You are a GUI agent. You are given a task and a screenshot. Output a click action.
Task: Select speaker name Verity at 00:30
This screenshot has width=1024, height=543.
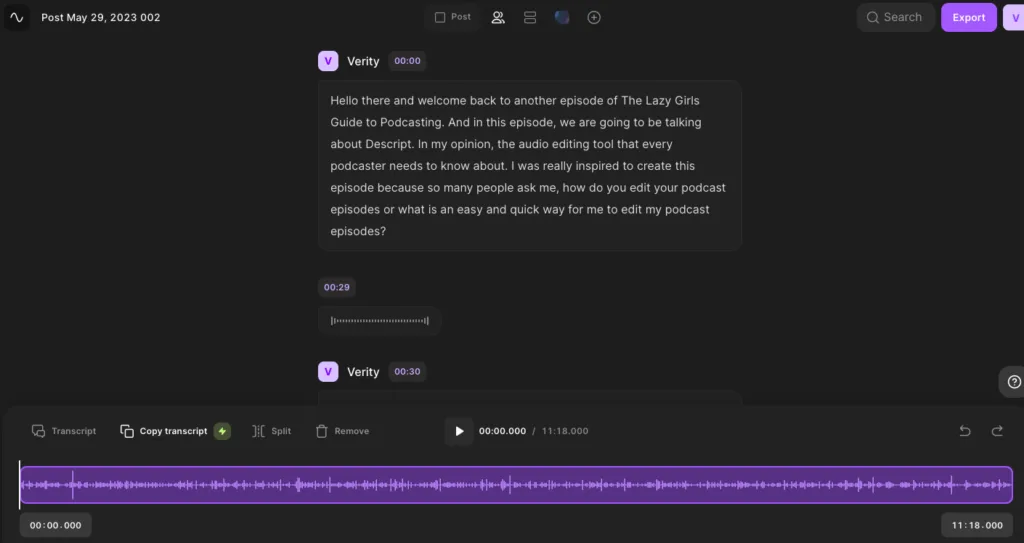click(x=363, y=372)
